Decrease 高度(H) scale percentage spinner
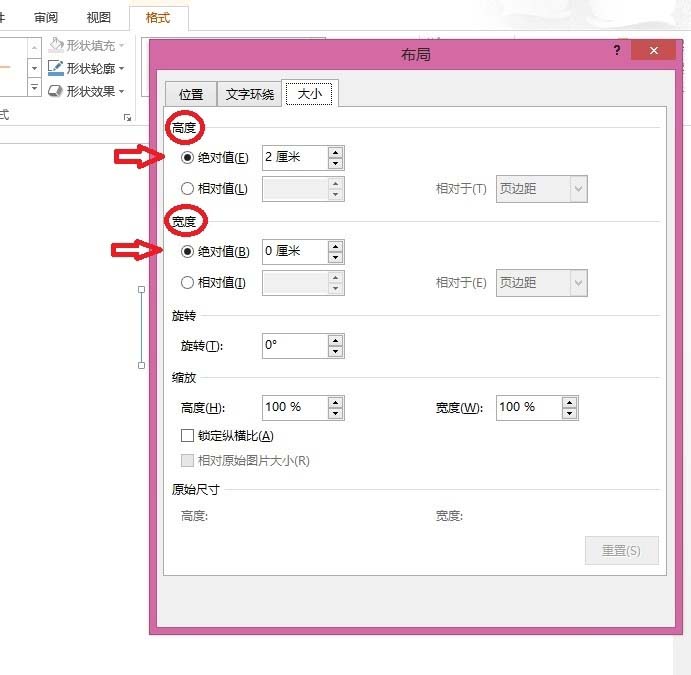 point(335,414)
